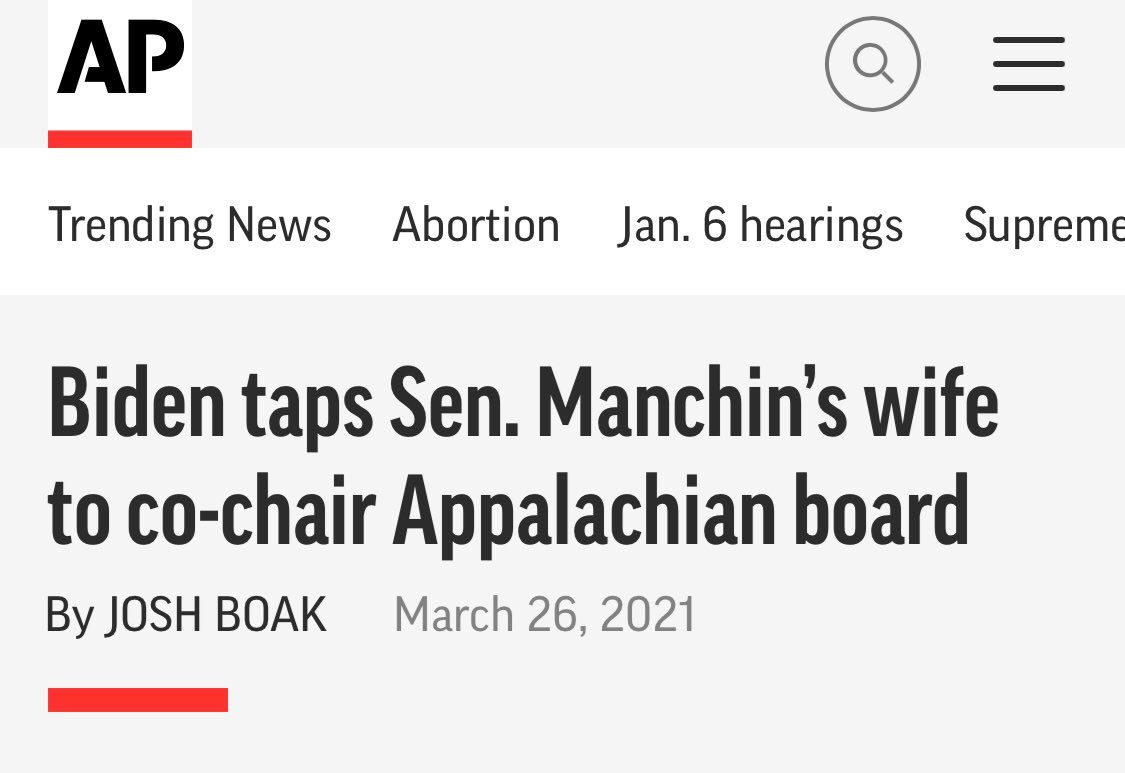Click the March 26, 2021 date
This screenshot has width=1125, height=773.
tap(545, 614)
